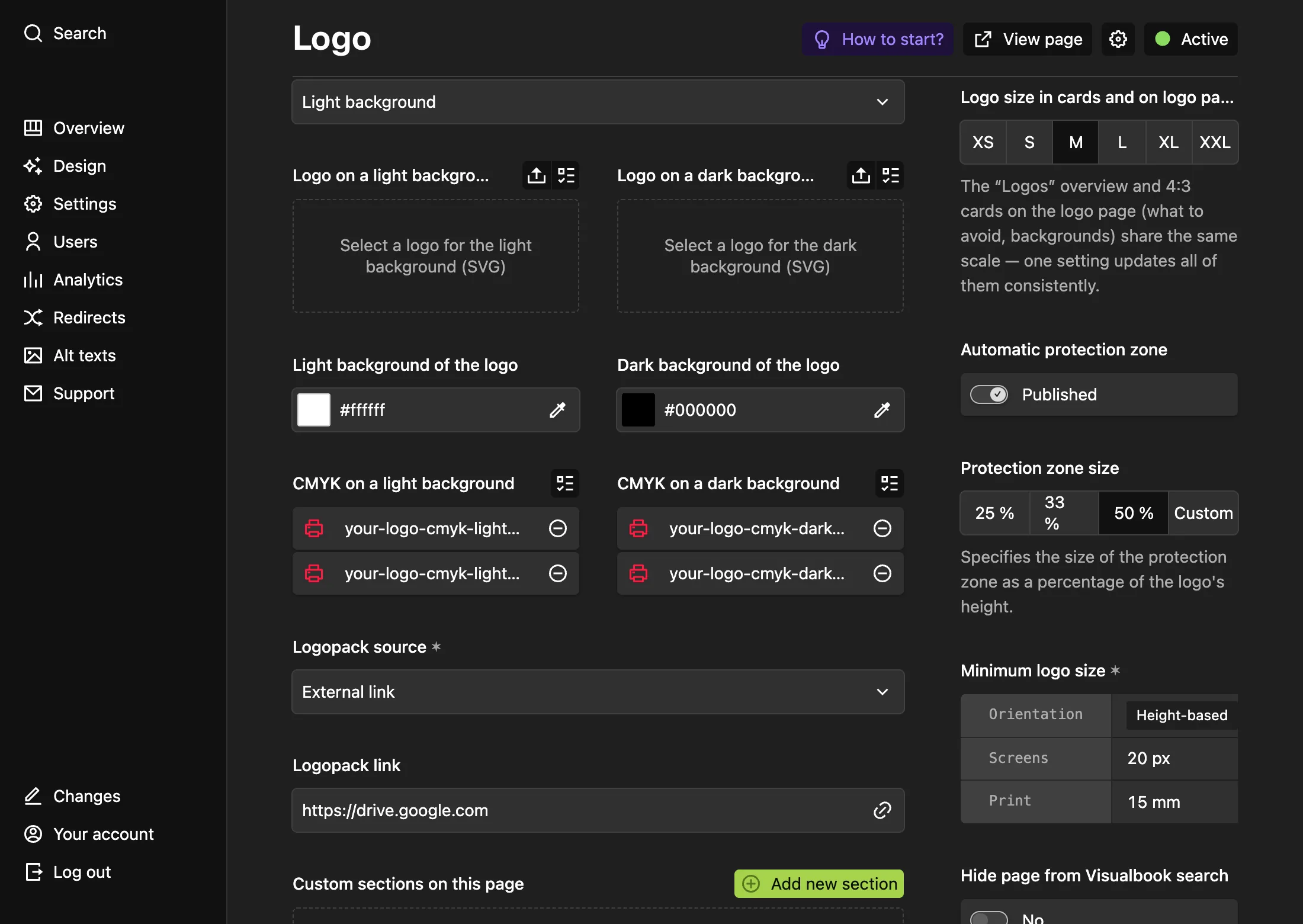1303x924 pixels.
Task: Choose the Custom protection zone size
Action: [x=1203, y=513]
